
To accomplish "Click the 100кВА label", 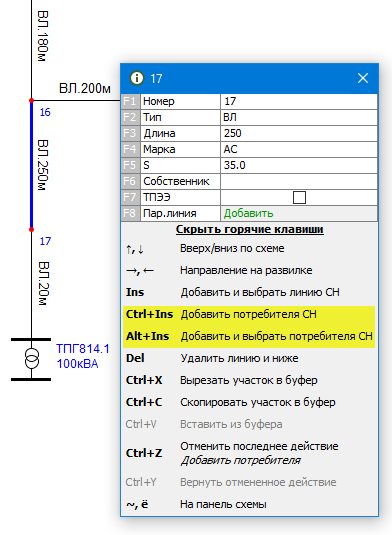I will pos(77,364).
